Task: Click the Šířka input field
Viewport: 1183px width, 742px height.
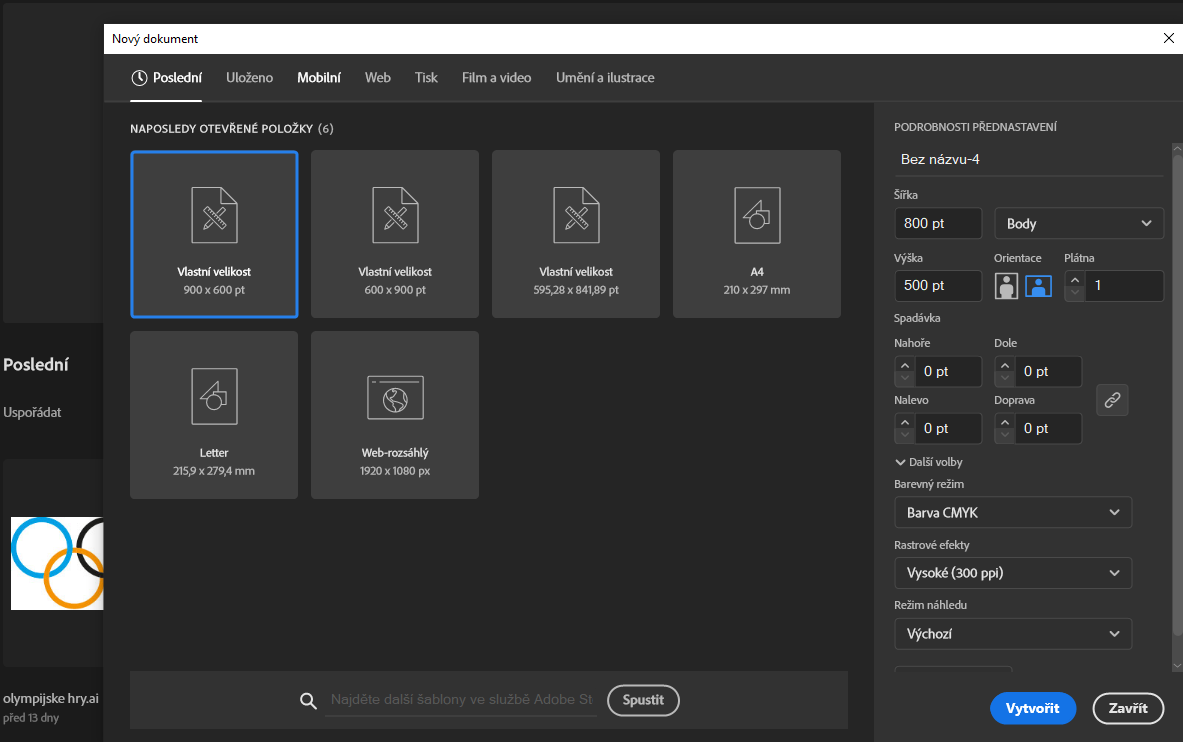Action: click(x=937, y=224)
